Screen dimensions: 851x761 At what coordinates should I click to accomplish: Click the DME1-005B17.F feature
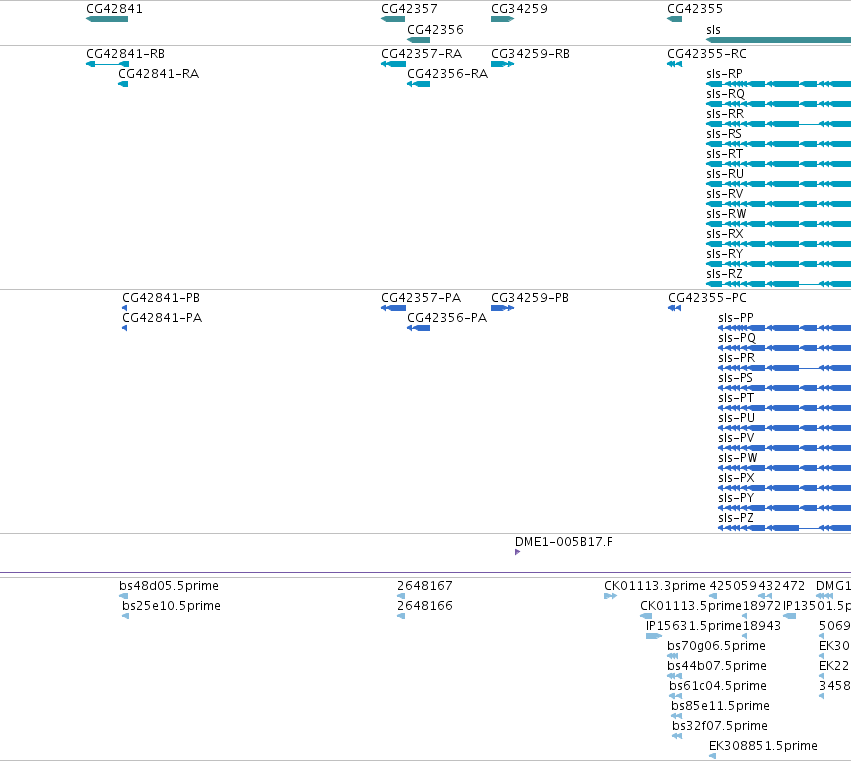[x=518, y=552]
